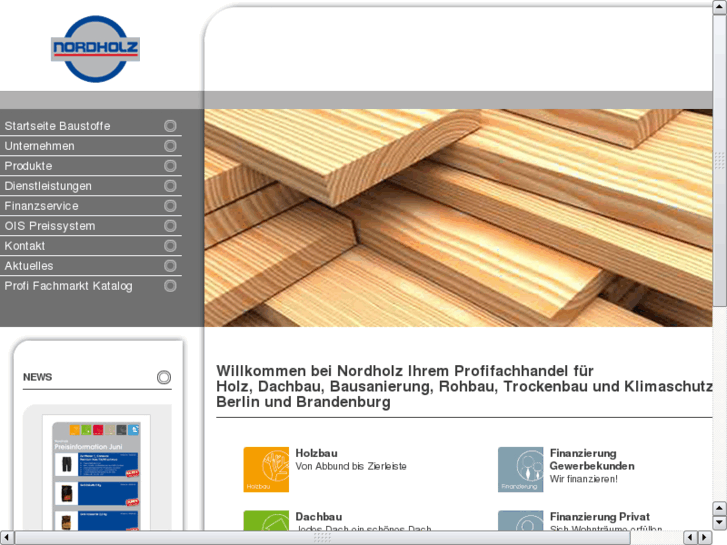Image resolution: width=727 pixels, height=545 pixels.
Task: Open Finanzierung Privat heading
Action: pos(599,517)
